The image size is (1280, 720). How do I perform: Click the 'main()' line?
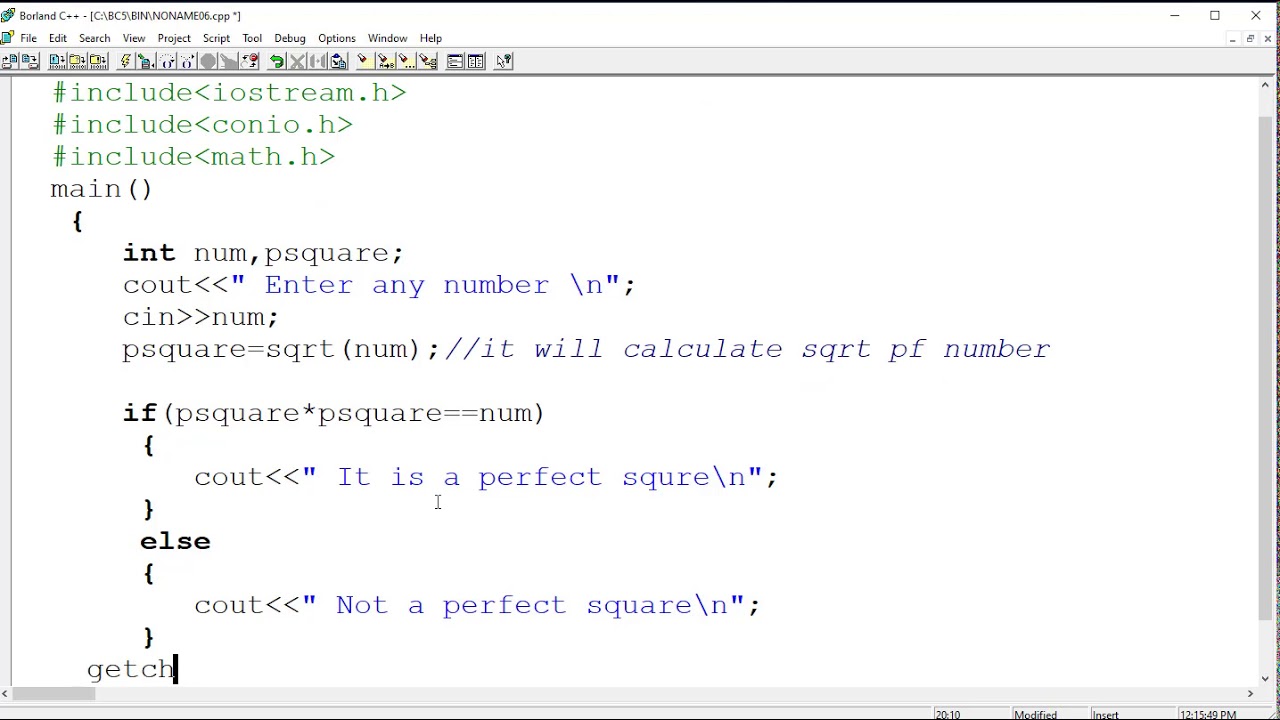[x=101, y=189]
